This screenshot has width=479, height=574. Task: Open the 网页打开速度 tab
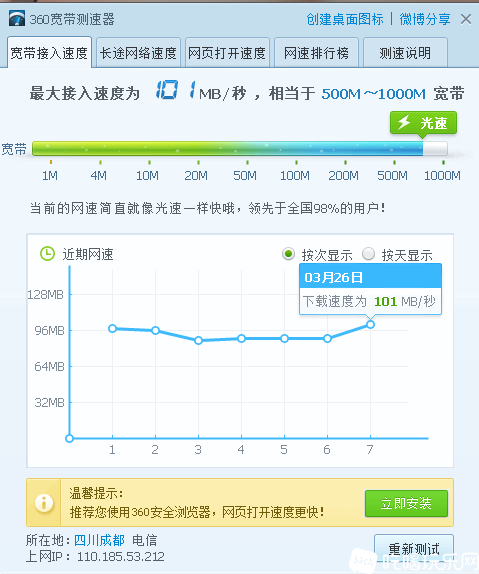coord(227,53)
